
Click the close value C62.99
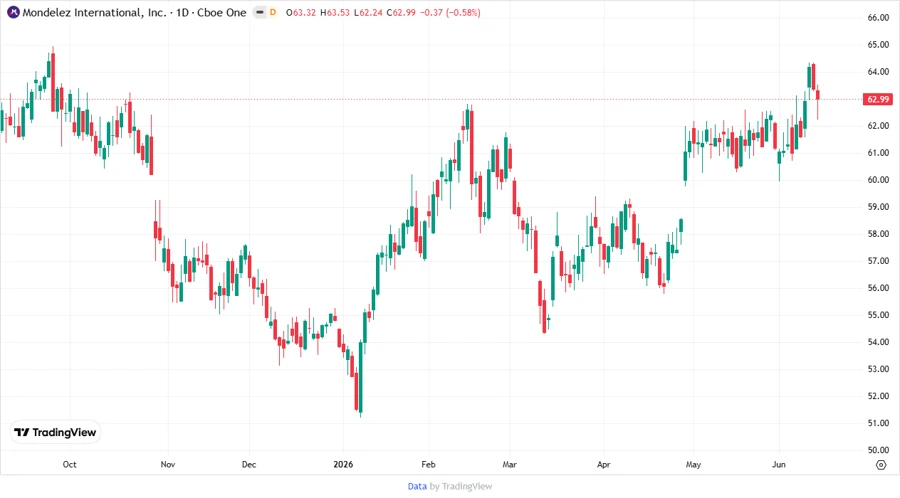pyautogui.click(x=401, y=13)
